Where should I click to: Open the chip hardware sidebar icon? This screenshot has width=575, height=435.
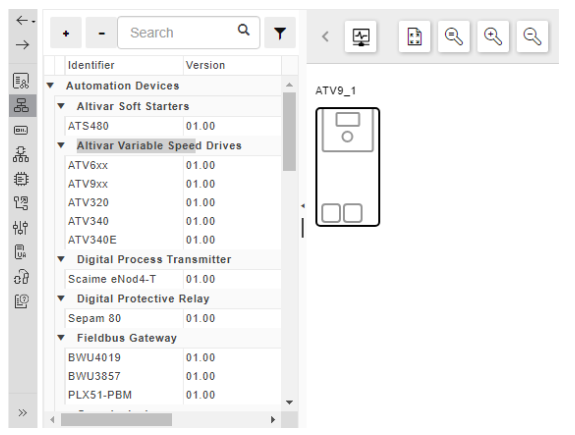tap(21, 179)
